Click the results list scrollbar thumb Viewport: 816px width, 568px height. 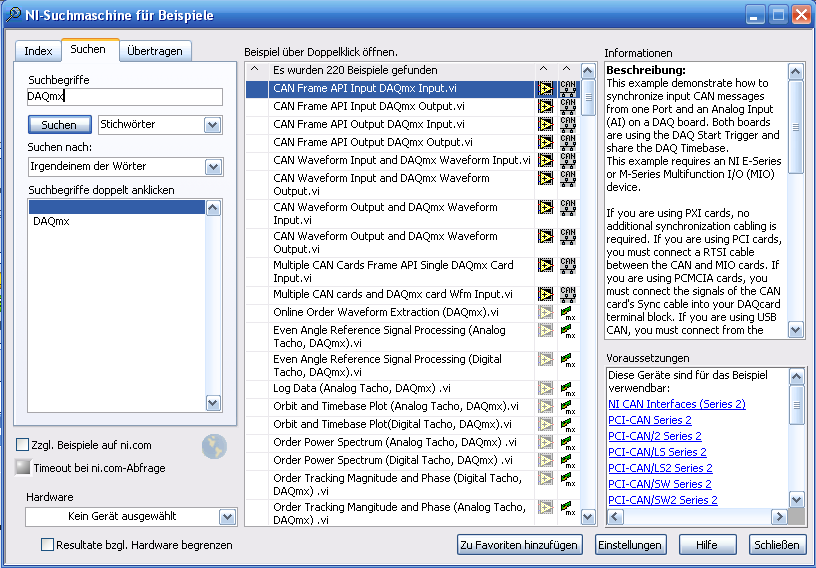pos(588,97)
